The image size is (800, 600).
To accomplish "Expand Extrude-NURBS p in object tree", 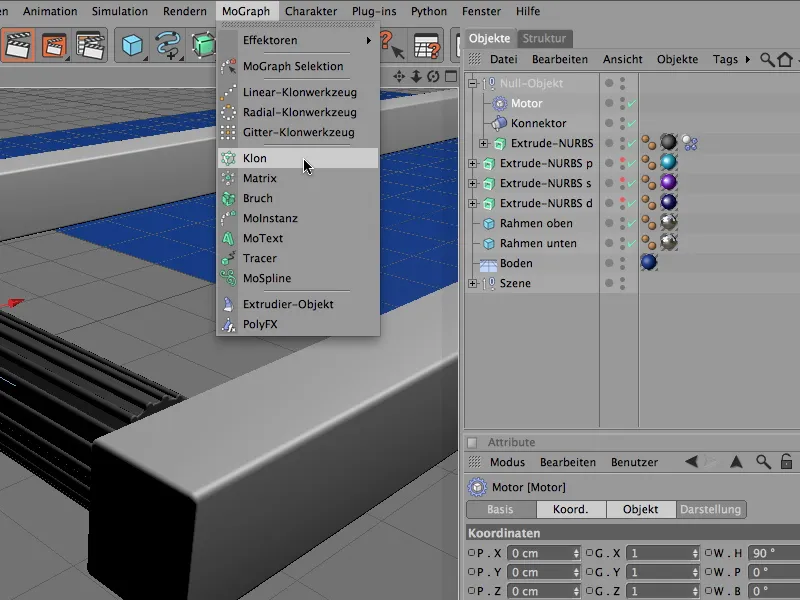I will coord(473,163).
